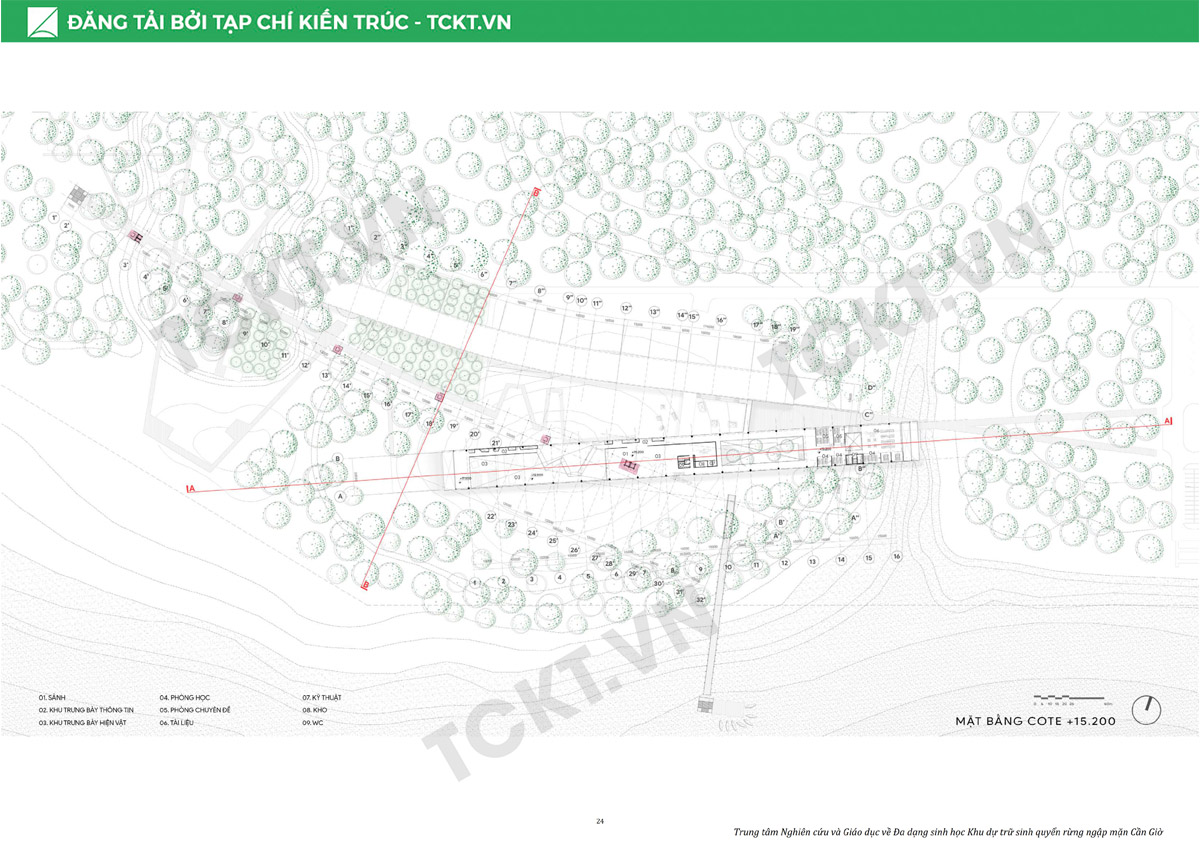Click page number 24 at the bottom
The image size is (1200, 848).
(600, 821)
